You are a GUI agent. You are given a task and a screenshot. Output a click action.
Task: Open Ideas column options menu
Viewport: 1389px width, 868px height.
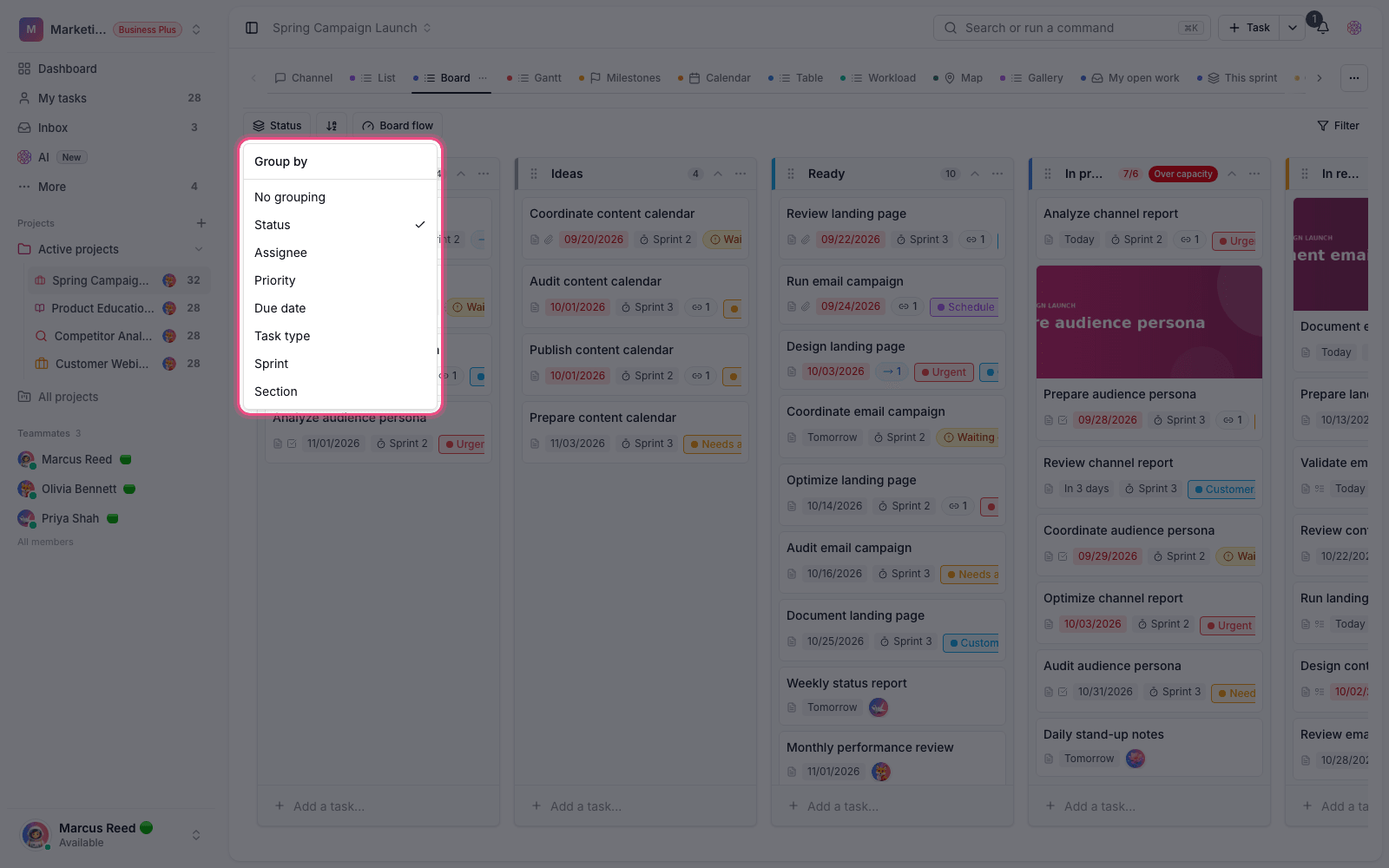[x=741, y=174]
